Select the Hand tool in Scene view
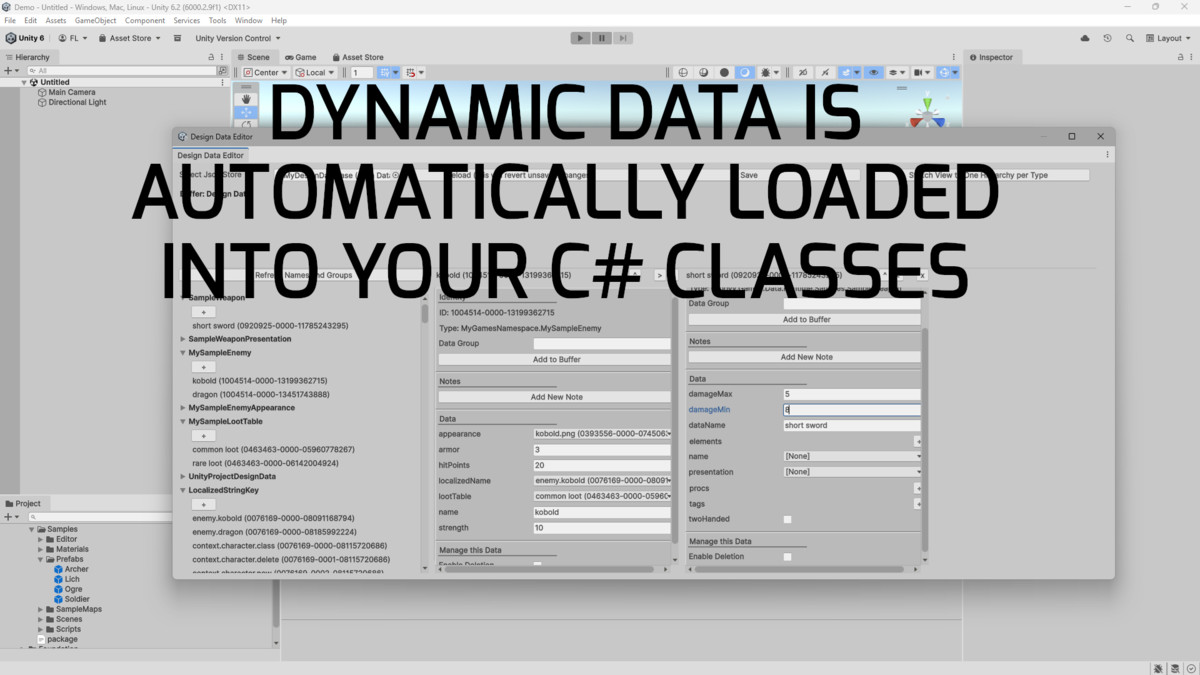Image resolution: width=1200 pixels, height=675 pixels. tap(246, 99)
